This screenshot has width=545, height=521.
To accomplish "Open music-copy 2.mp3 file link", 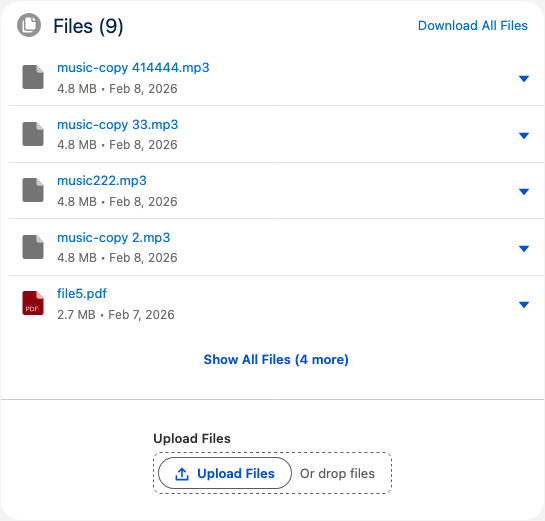I will pos(114,238).
